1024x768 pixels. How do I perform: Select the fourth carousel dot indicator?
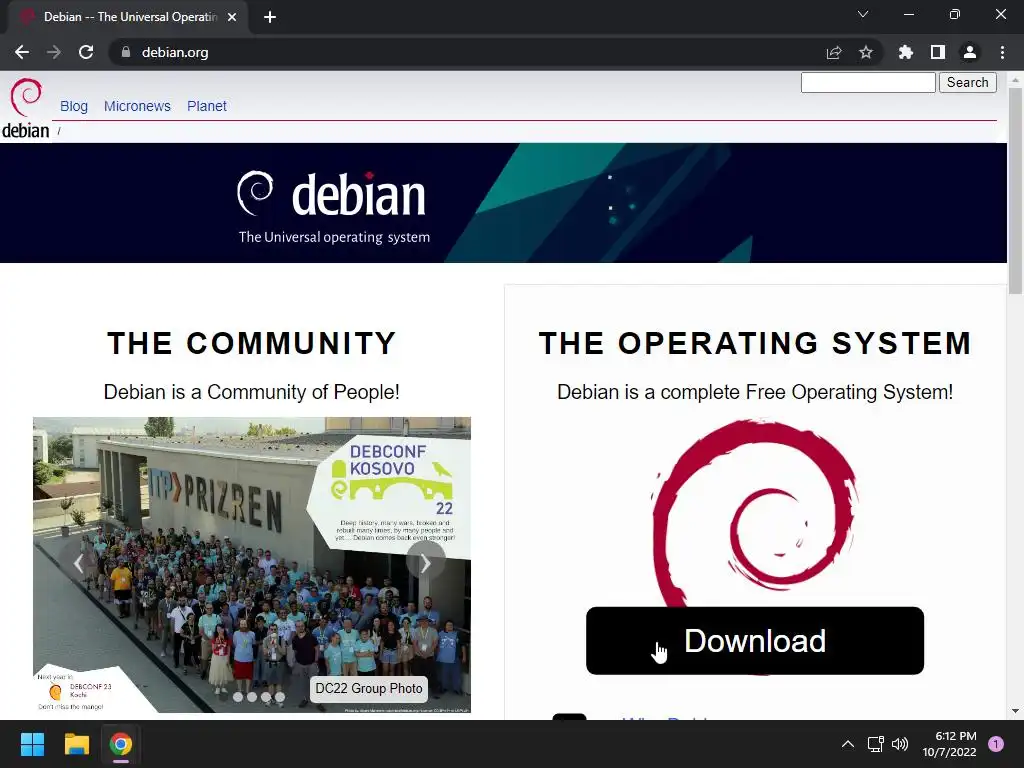(x=280, y=697)
